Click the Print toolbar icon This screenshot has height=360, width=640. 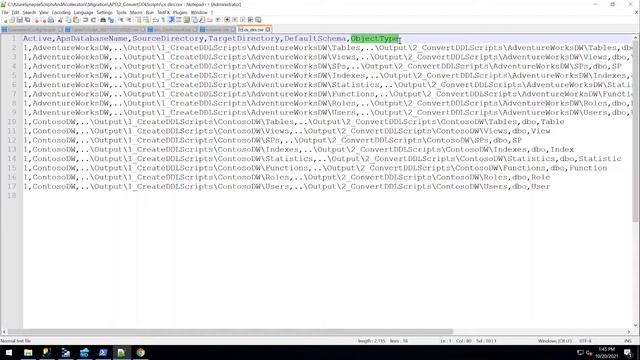[51, 20]
